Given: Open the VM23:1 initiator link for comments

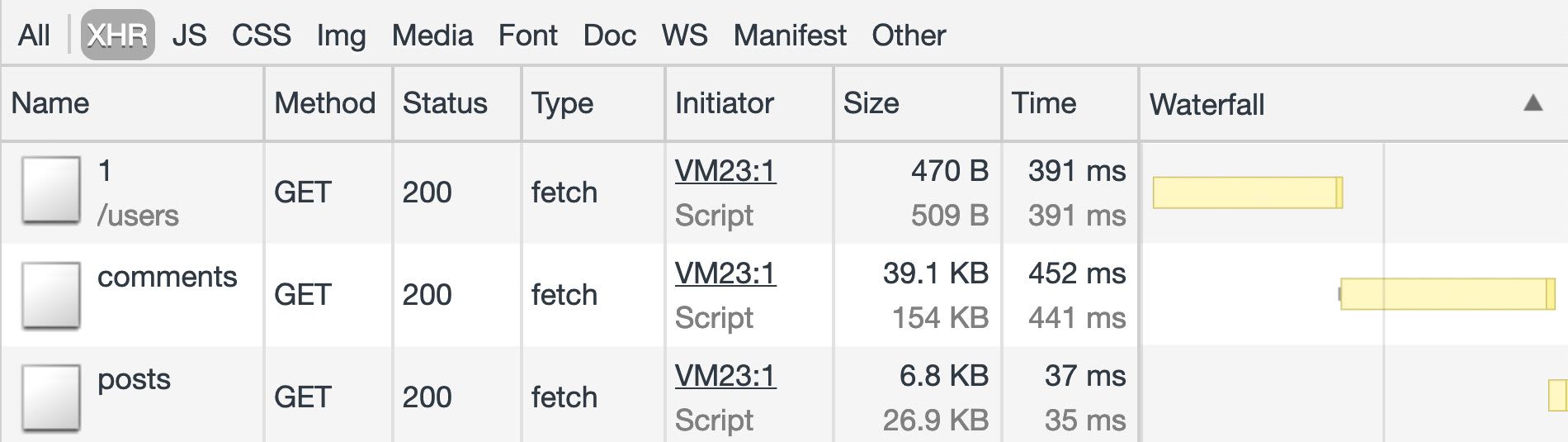Looking at the screenshot, I should pos(725,273).
